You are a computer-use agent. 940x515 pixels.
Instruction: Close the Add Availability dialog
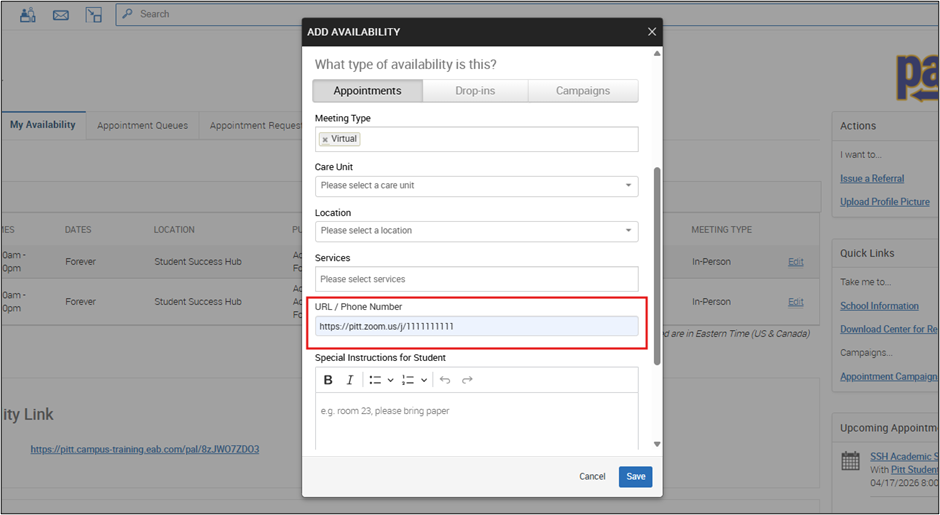coord(652,32)
